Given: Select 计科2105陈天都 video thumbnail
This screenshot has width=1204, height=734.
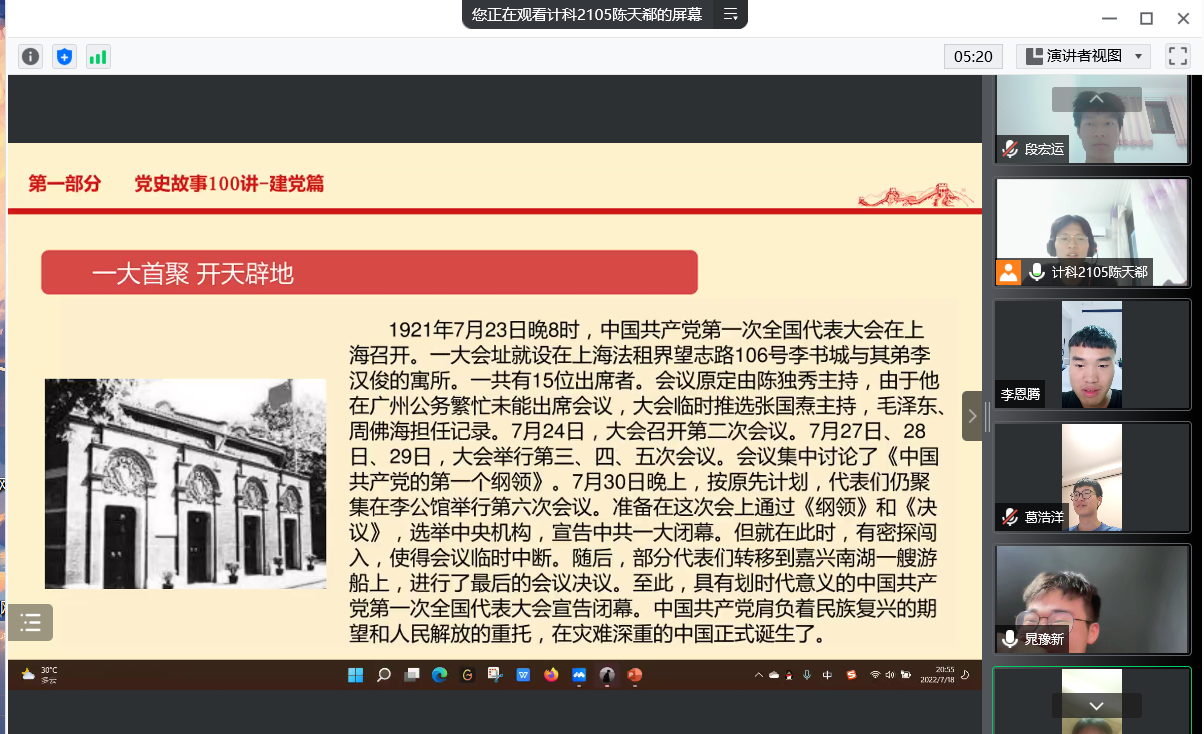Looking at the screenshot, I should [x=1093, y=232].
